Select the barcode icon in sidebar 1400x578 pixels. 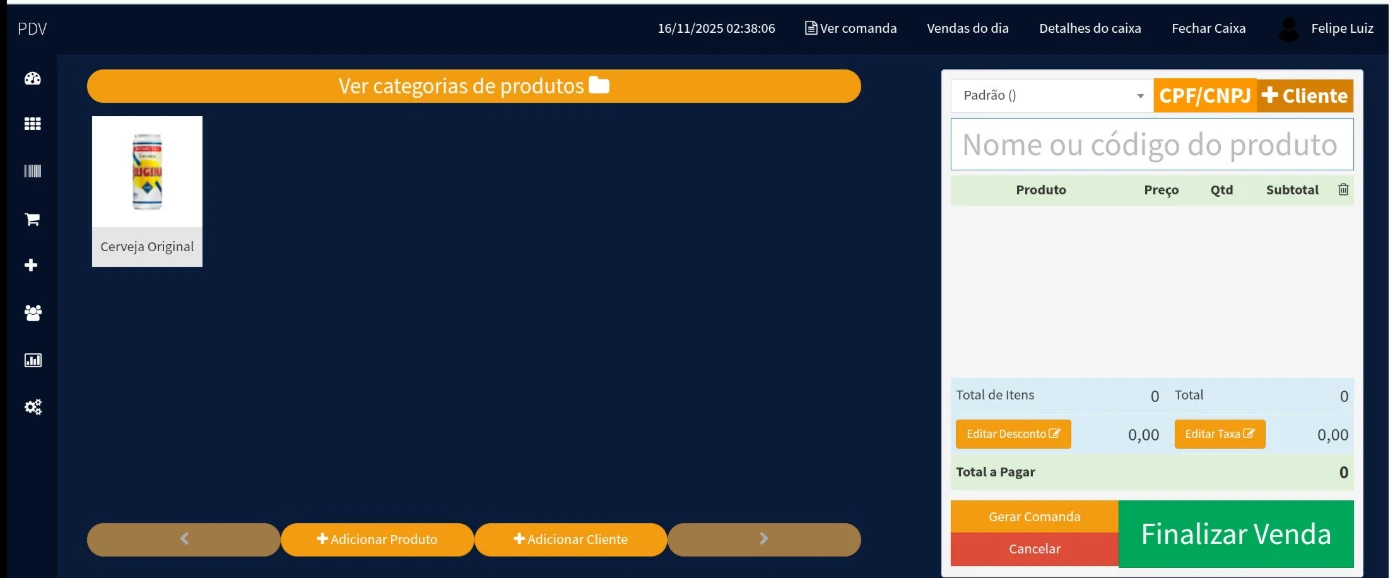point(33,171)
